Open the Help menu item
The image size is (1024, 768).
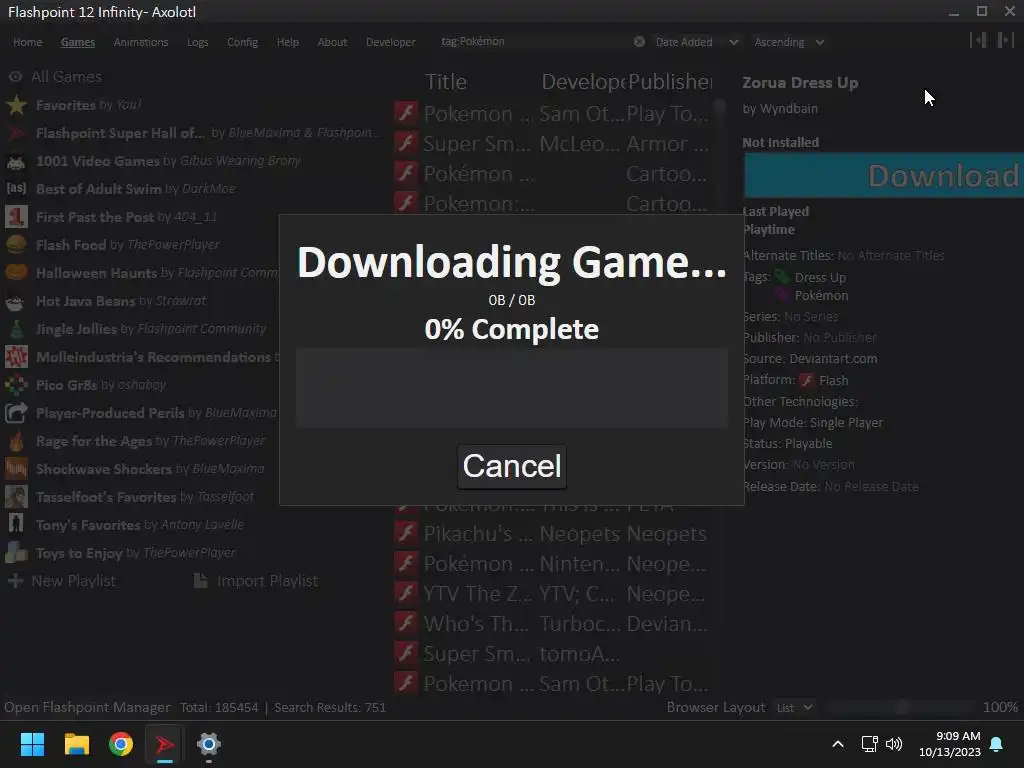tap(287, 42)
